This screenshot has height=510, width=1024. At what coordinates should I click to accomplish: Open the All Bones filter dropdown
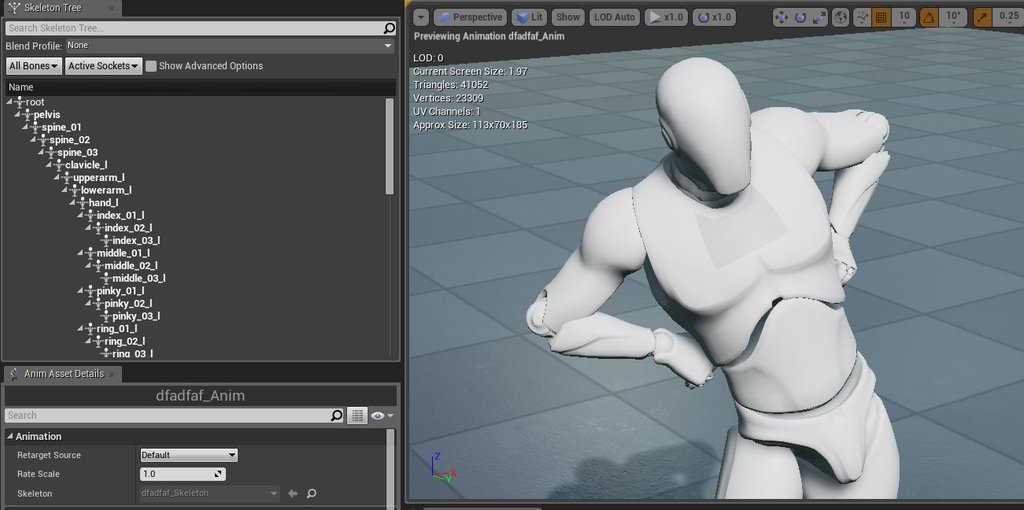[35, 66]
